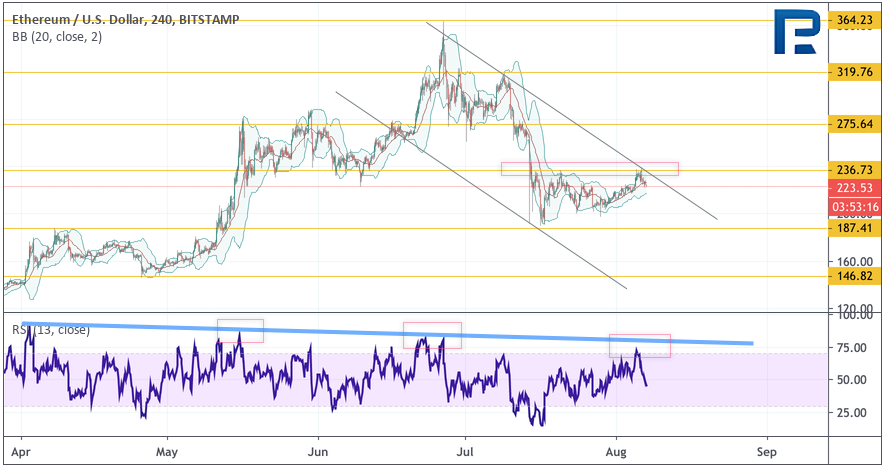The height and width of the screenshot is (468, 885).
Task: Select the 275.64 horizontal level label
Action: pos(853,124)
